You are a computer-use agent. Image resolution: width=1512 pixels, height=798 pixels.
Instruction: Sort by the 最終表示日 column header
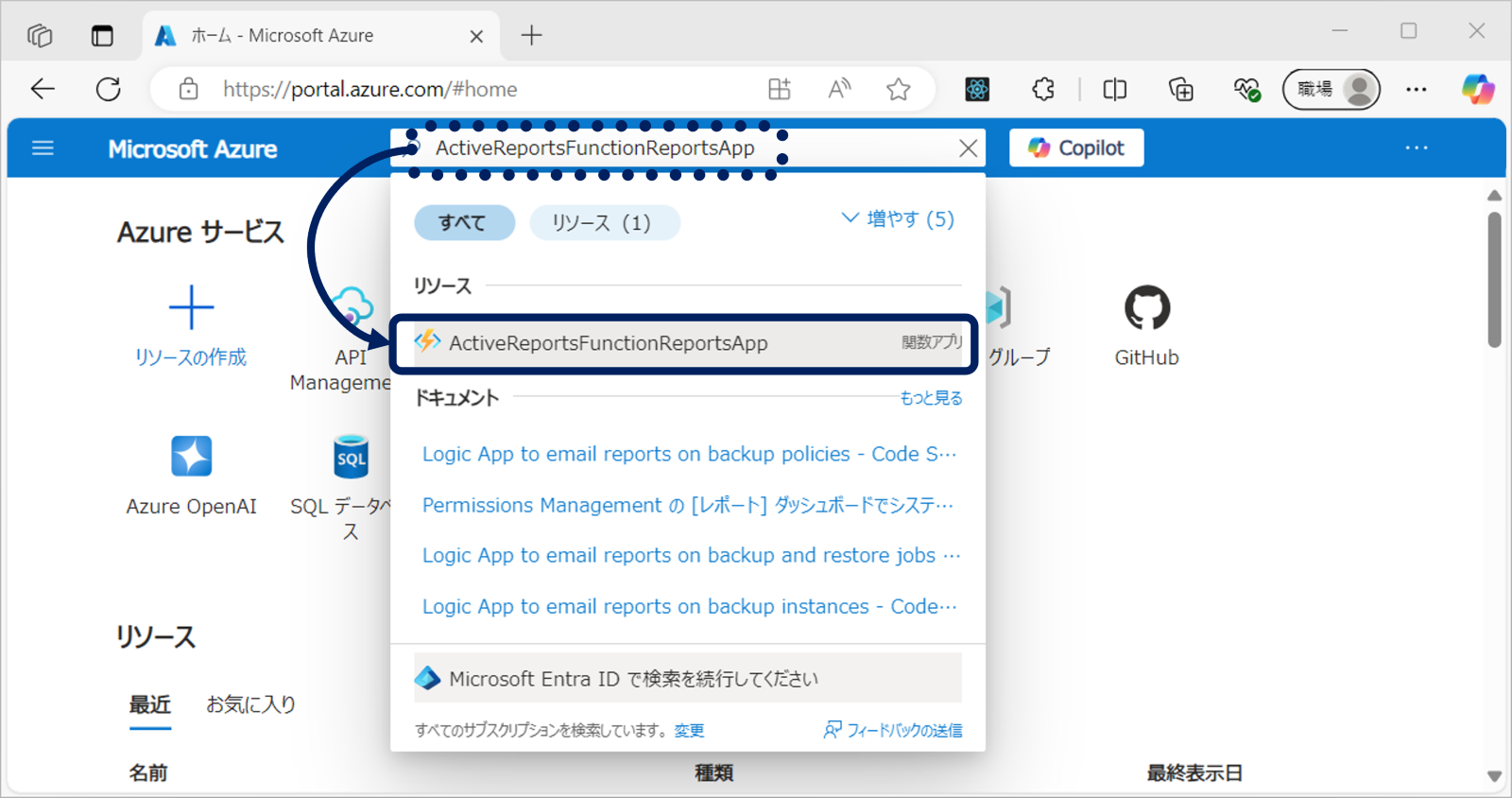pyautogui.click(x=1194, y=773)
